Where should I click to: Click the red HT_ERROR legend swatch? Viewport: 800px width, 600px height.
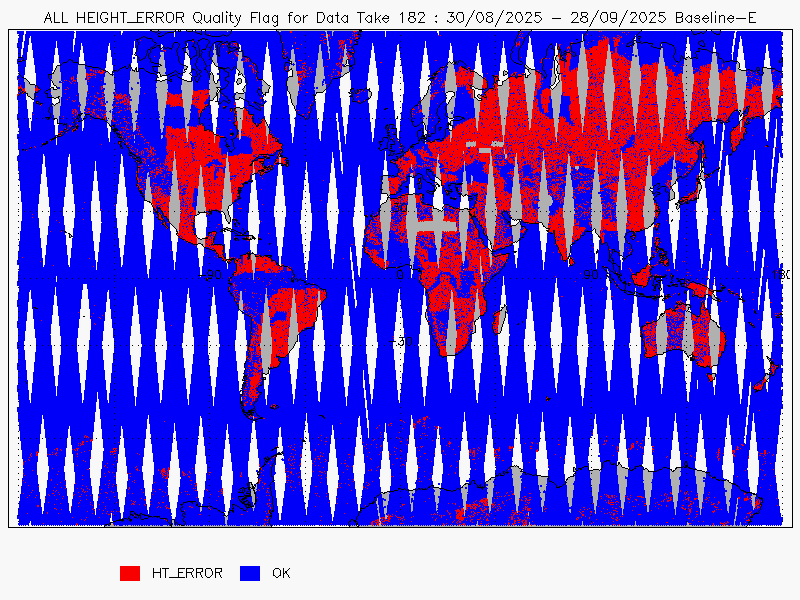(x=129, y=573)
